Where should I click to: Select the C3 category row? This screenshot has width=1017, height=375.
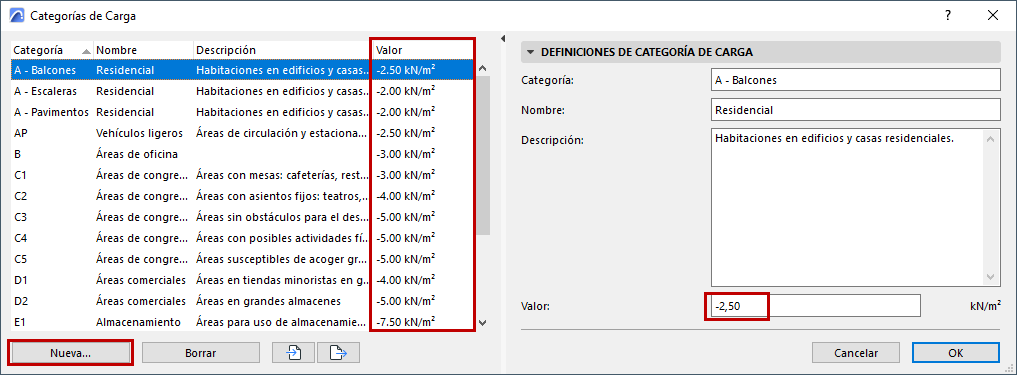(243, 217)
